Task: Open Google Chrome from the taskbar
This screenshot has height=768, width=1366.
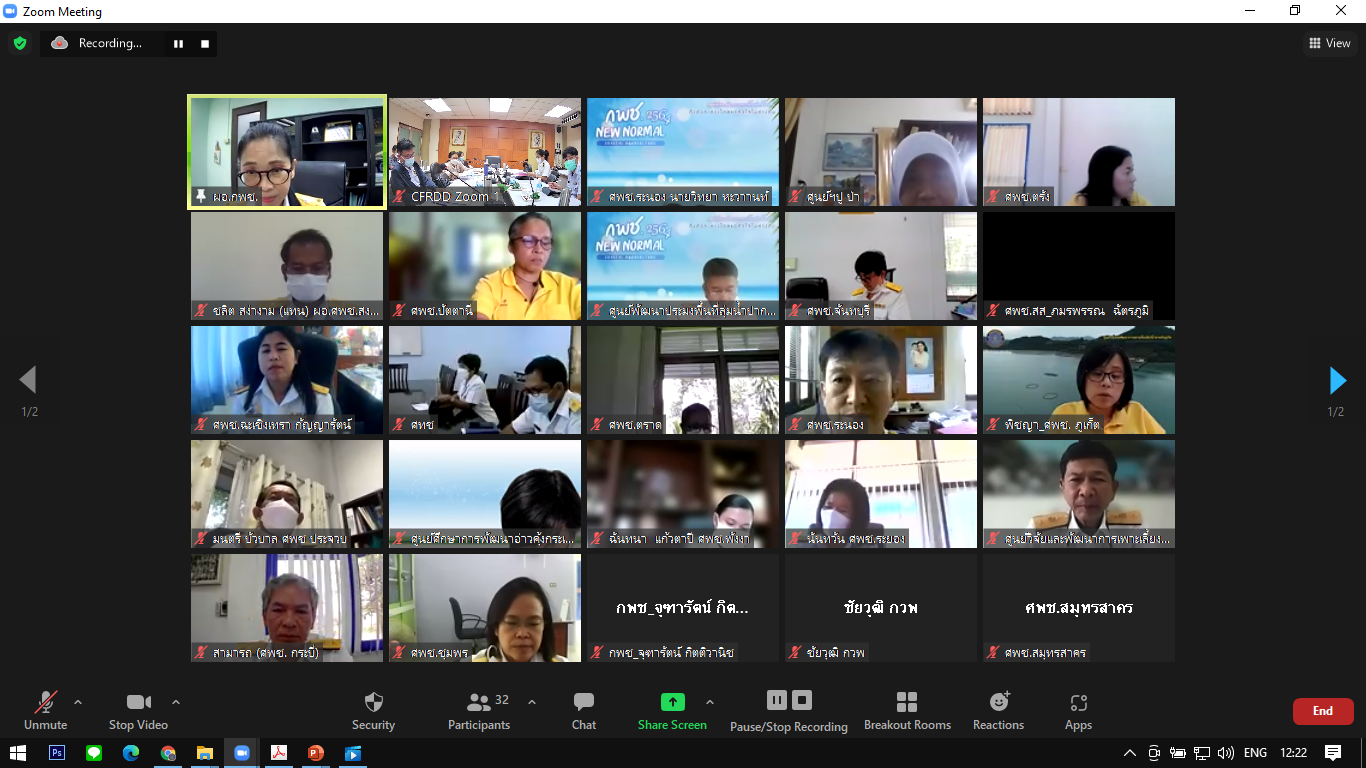Action: (168, 753)
